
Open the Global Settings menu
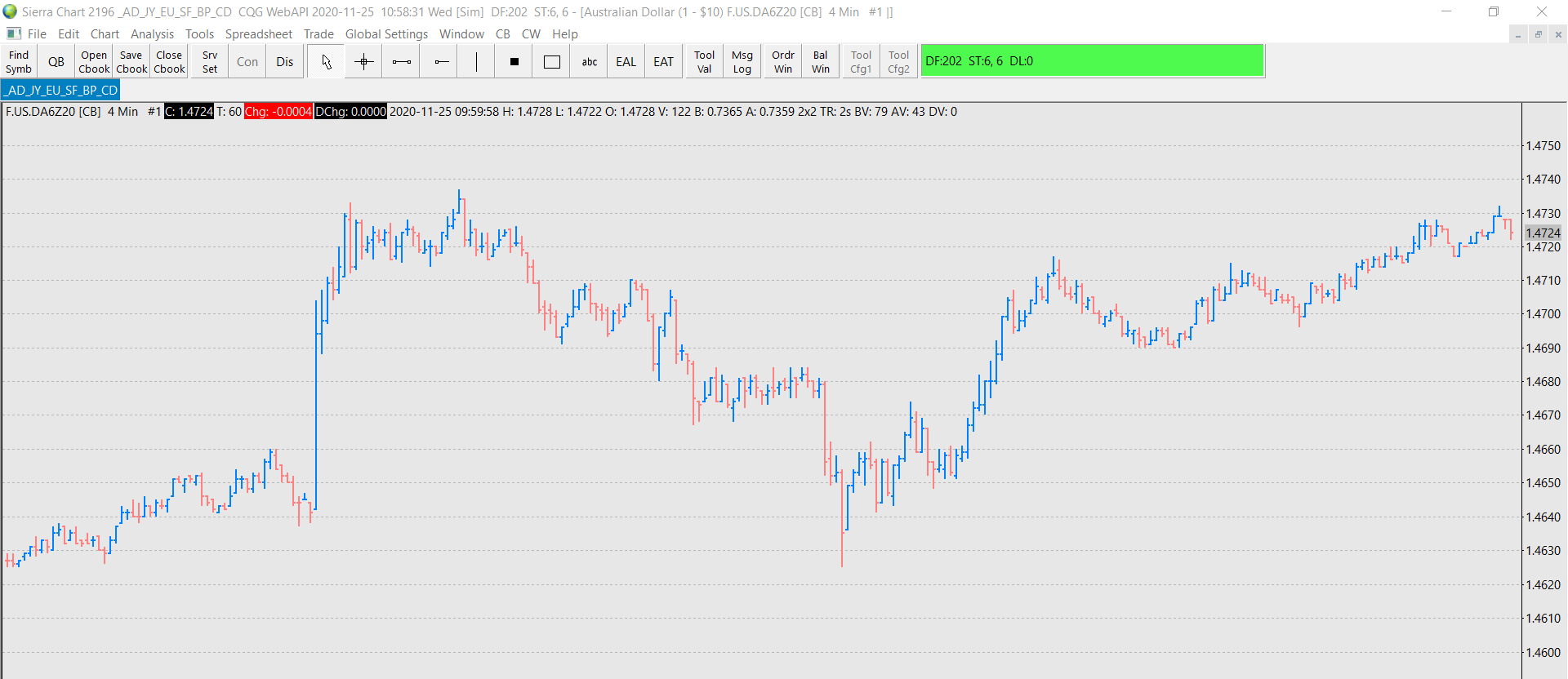(386, 33)
